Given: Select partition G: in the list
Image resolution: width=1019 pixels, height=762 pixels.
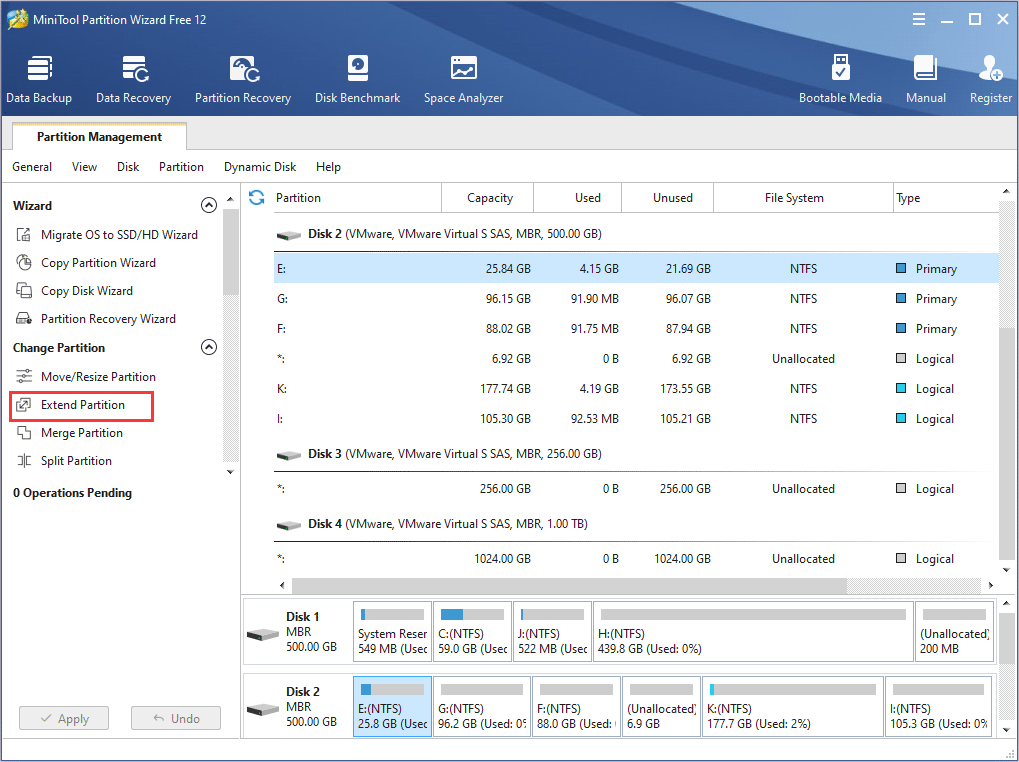Looking at the screenshot, I should click(x=636, y=299).
